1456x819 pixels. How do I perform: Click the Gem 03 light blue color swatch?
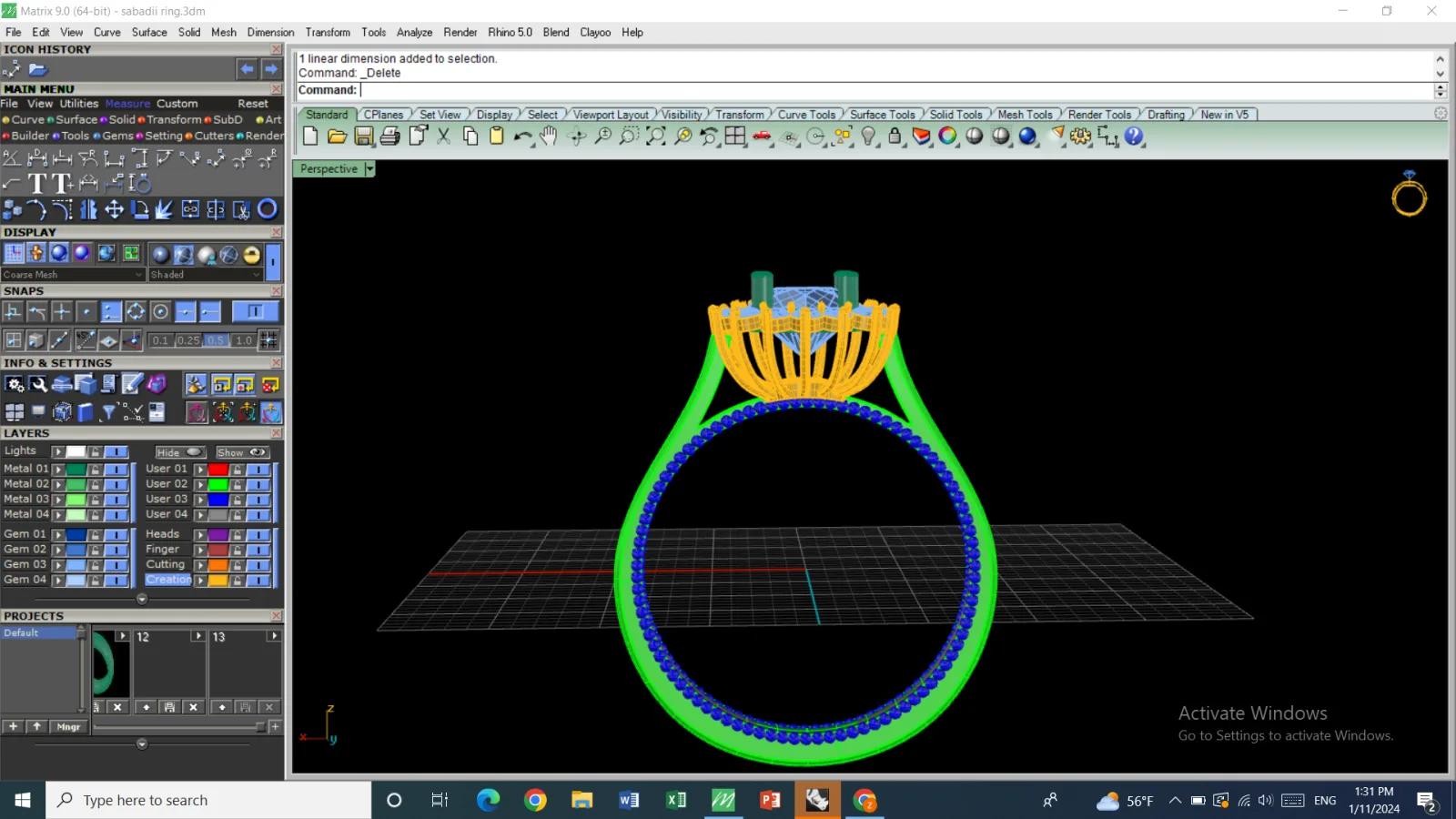[x=76, y=565]
